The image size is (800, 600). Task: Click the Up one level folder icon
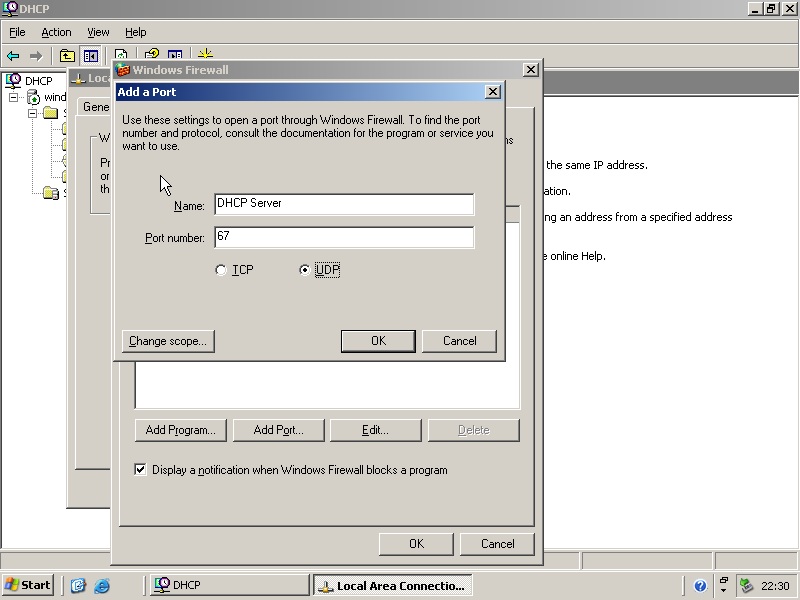point(68,56)
